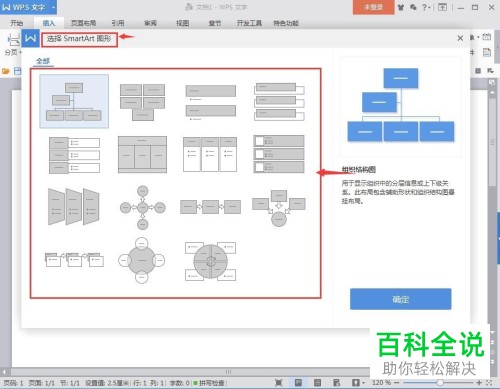The image size is (500, 389).
Task: Click the 拼写检查 spell check status item
Action: coord(209,383)
